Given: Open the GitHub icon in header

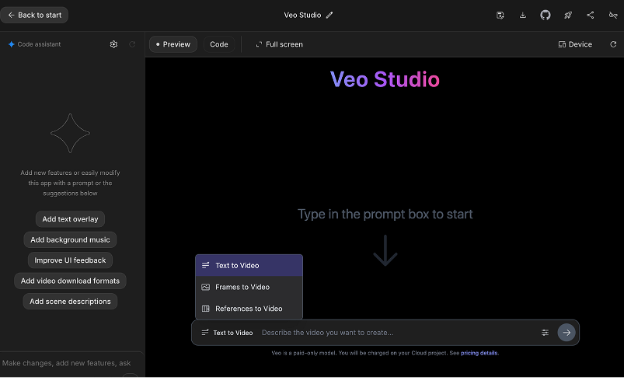Looking at the screenshot, I should [545, 15].
